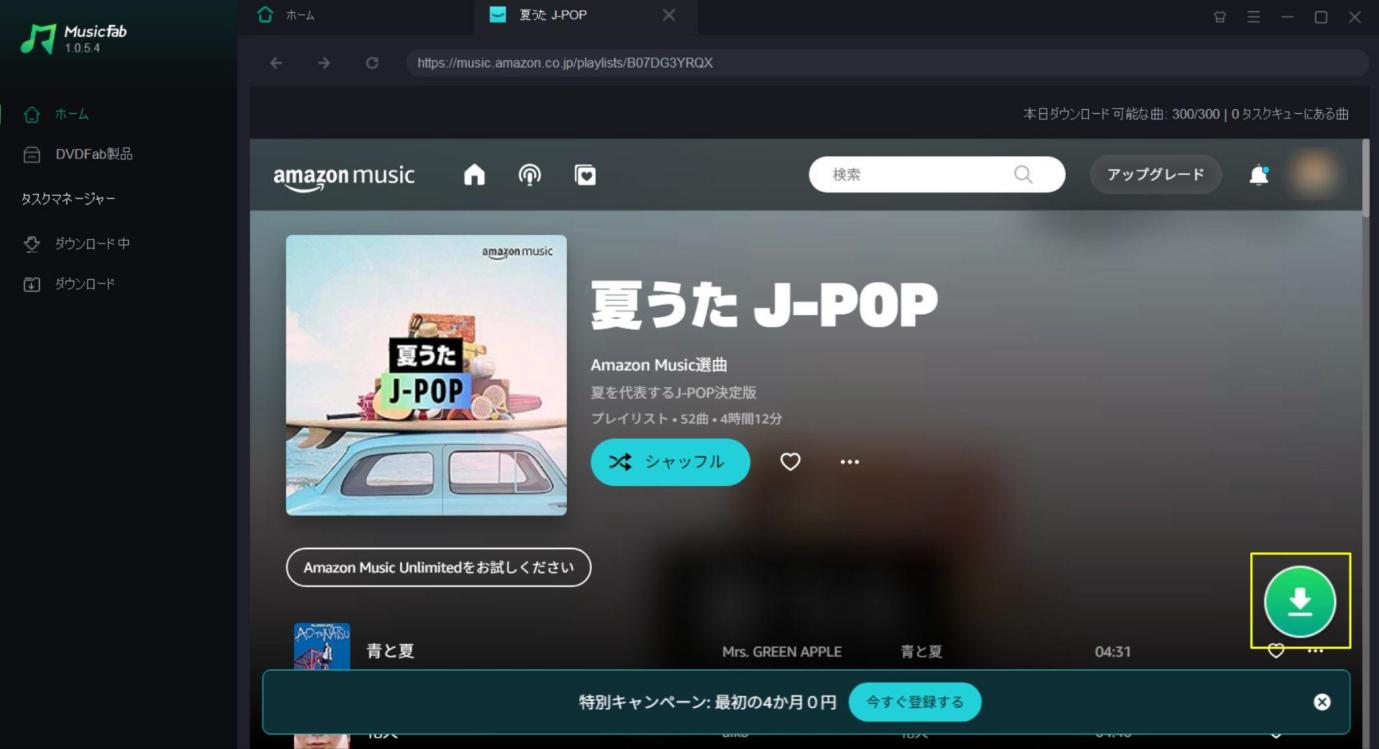This screenshot has width=1379, height=749.
Task: Click the 青と夏 song title
Action: [390, 651]
